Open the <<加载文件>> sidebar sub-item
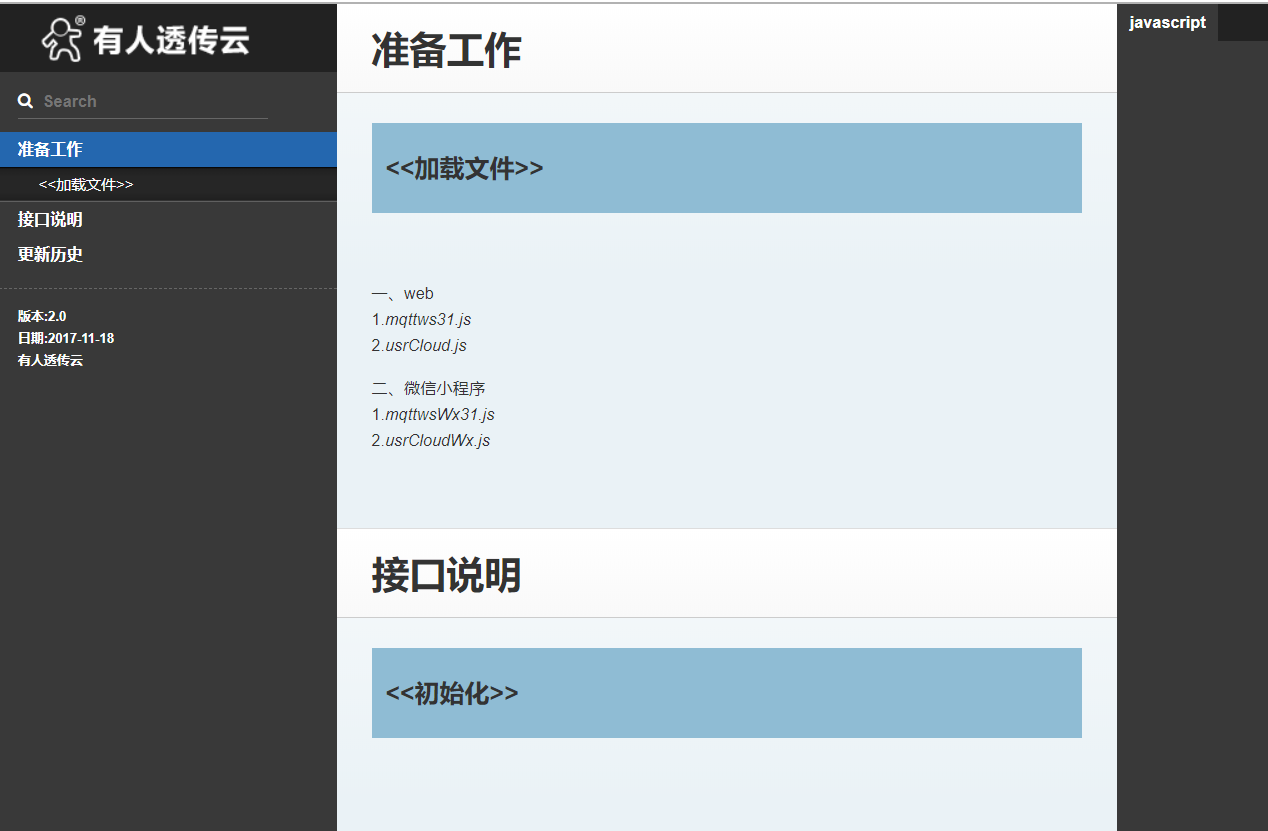 point(86,184)
